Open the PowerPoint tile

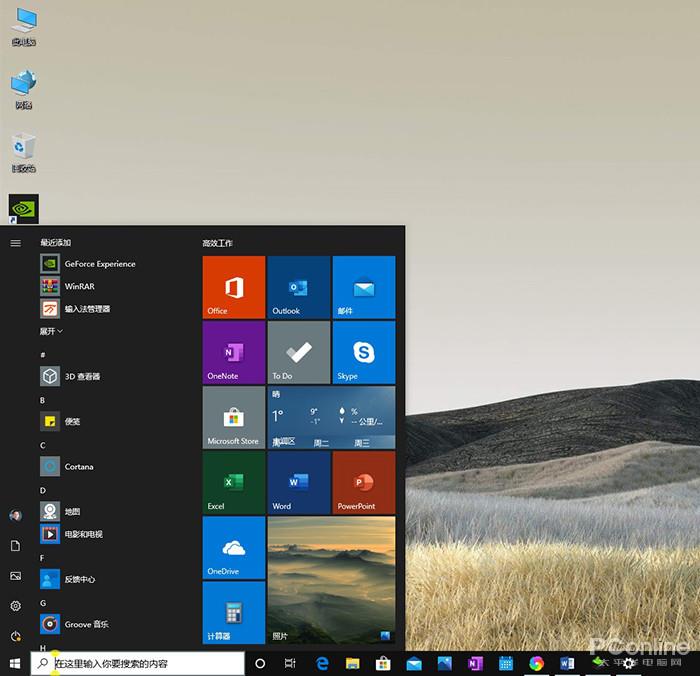364,482
